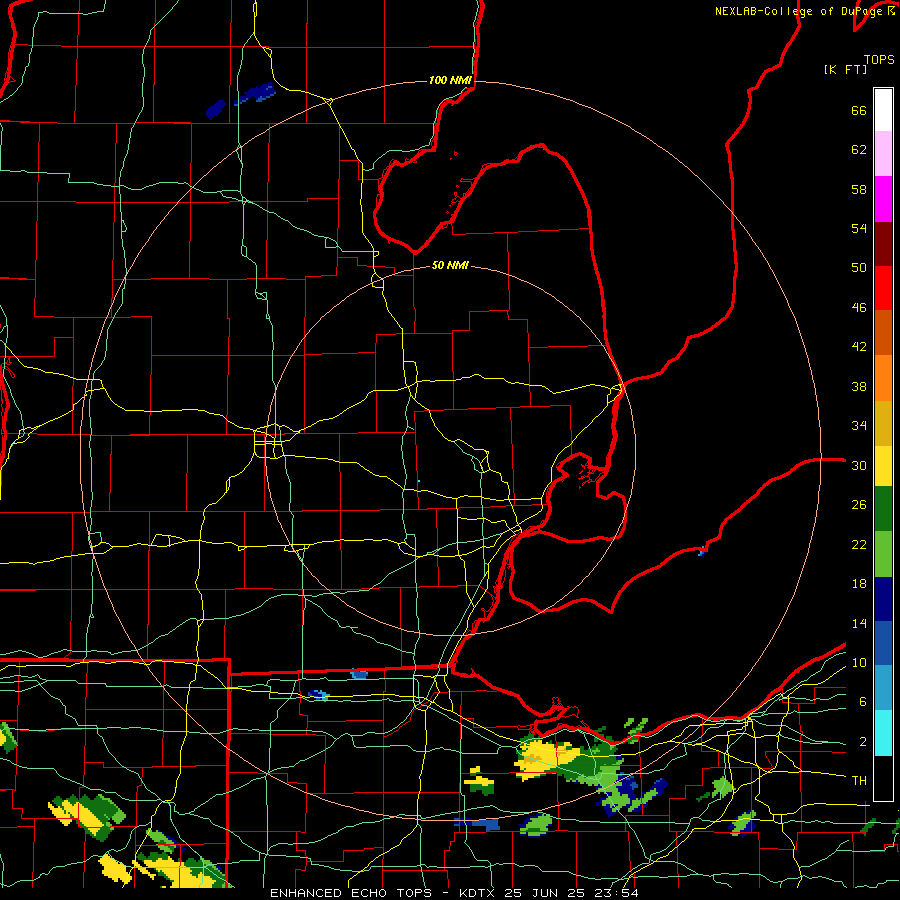Click the 50 NMI range ring label
900x900 pixels.
(x=450, y=265)
